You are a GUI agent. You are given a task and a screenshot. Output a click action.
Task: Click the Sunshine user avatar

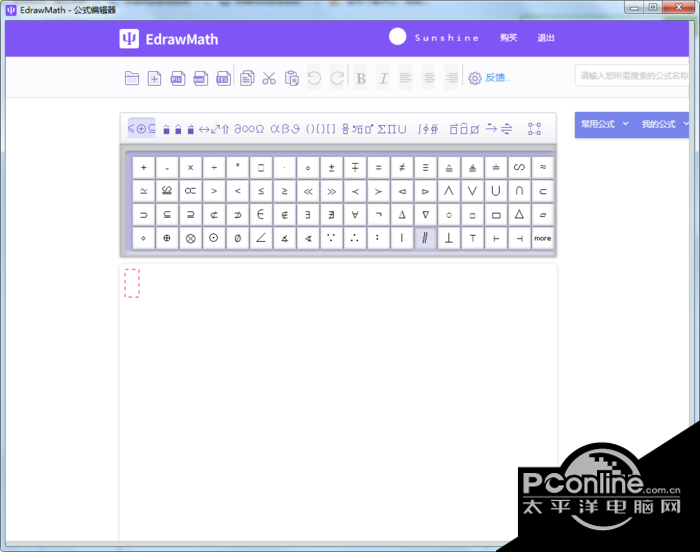coord(397,37)
